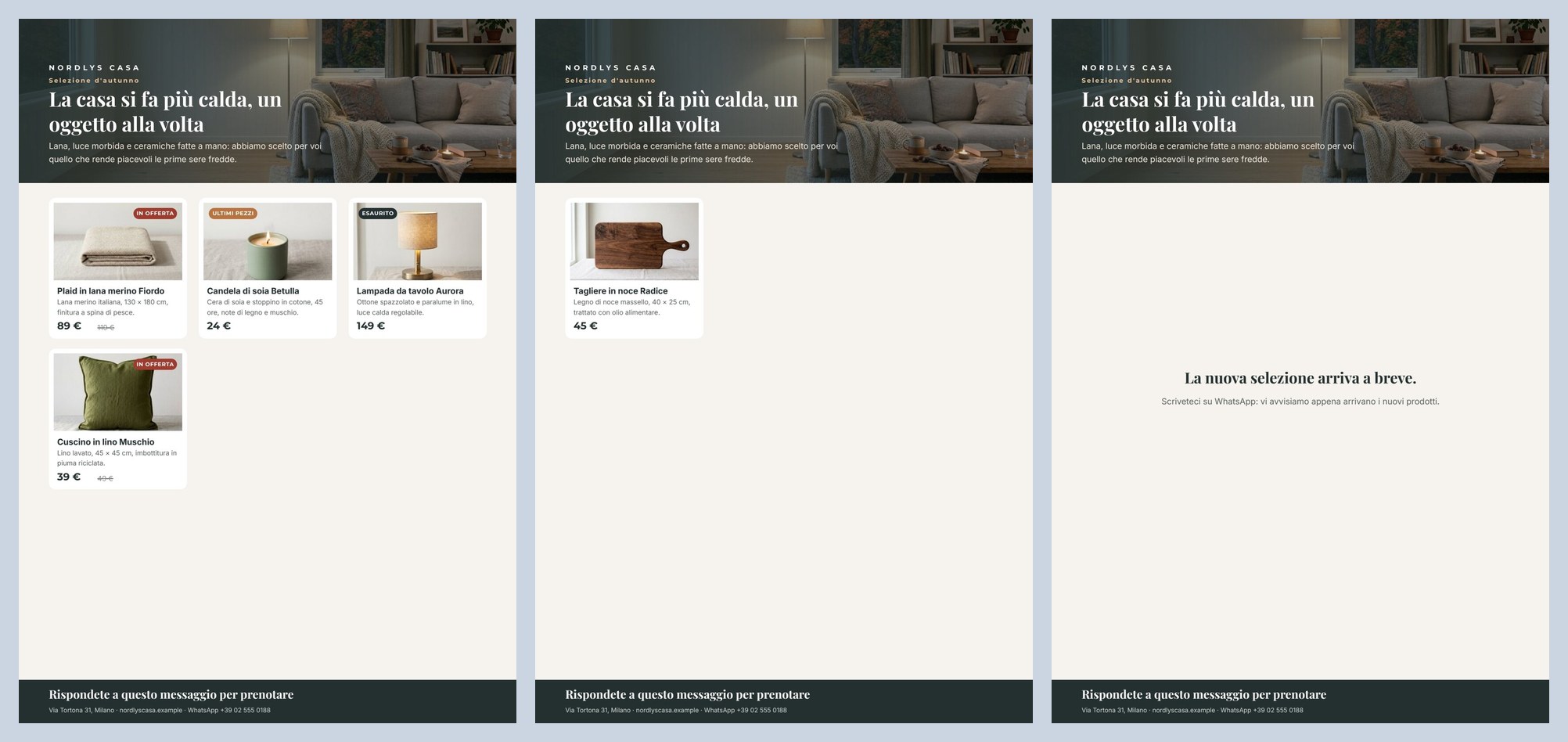Image resolution: width=1568 pixels, height=742 pixels.
Task: Click the IN OFFERTA badge on the cushion
Action: pos(155,364)
